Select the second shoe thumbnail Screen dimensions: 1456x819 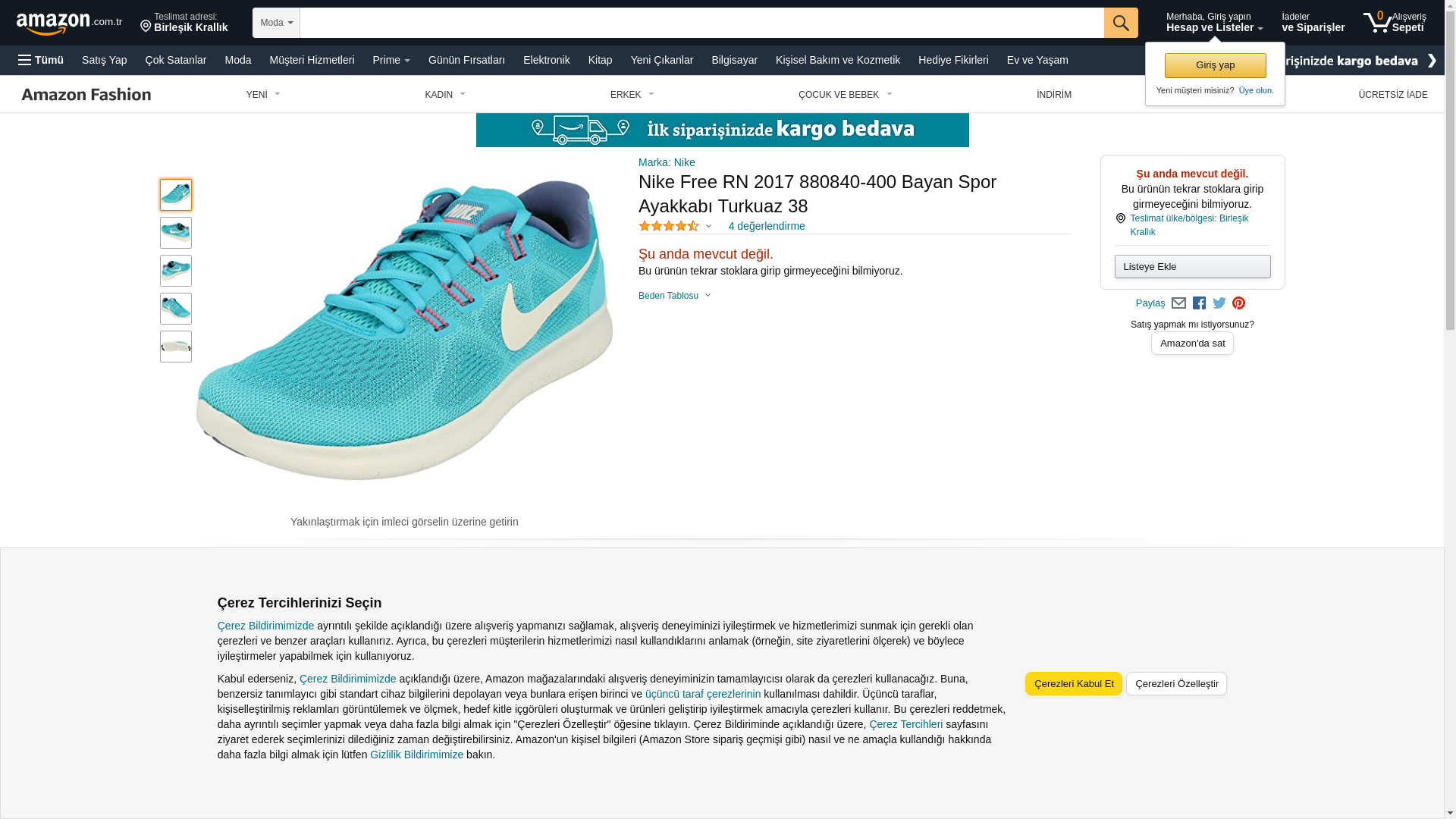[176, 233]
